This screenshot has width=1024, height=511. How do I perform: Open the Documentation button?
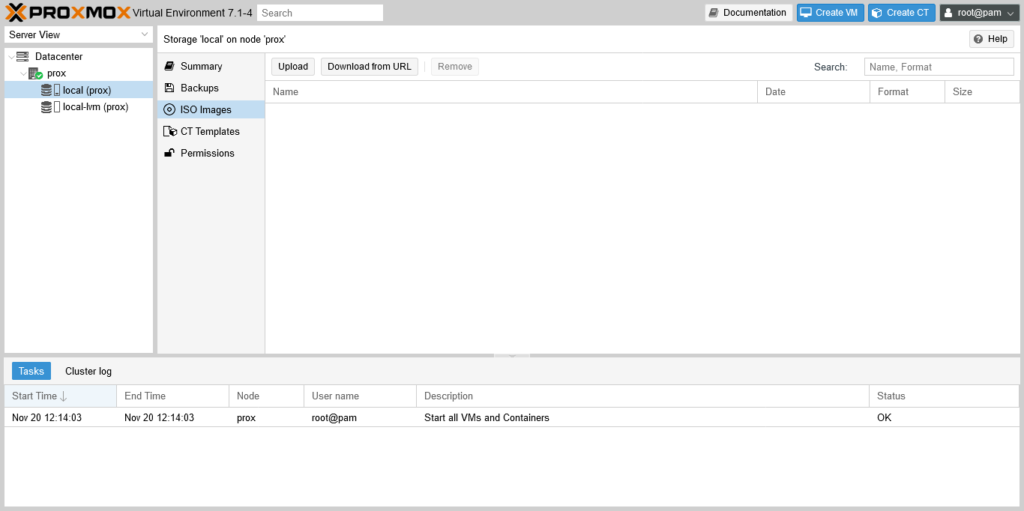click(x=748, y=13)
